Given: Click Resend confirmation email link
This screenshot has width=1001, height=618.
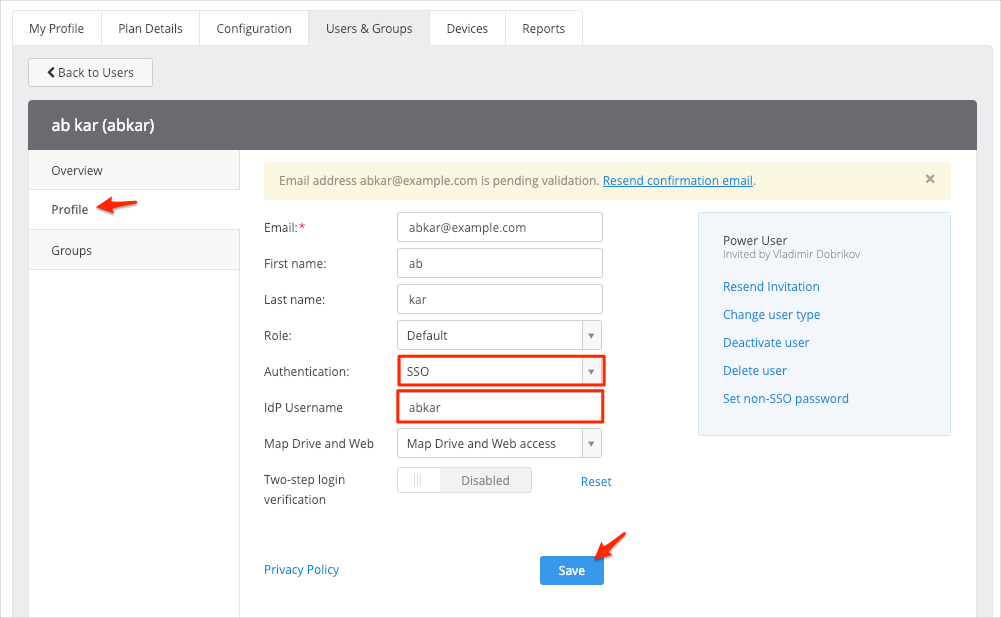Looking at the screenshot, I should (x=677, y=181).
